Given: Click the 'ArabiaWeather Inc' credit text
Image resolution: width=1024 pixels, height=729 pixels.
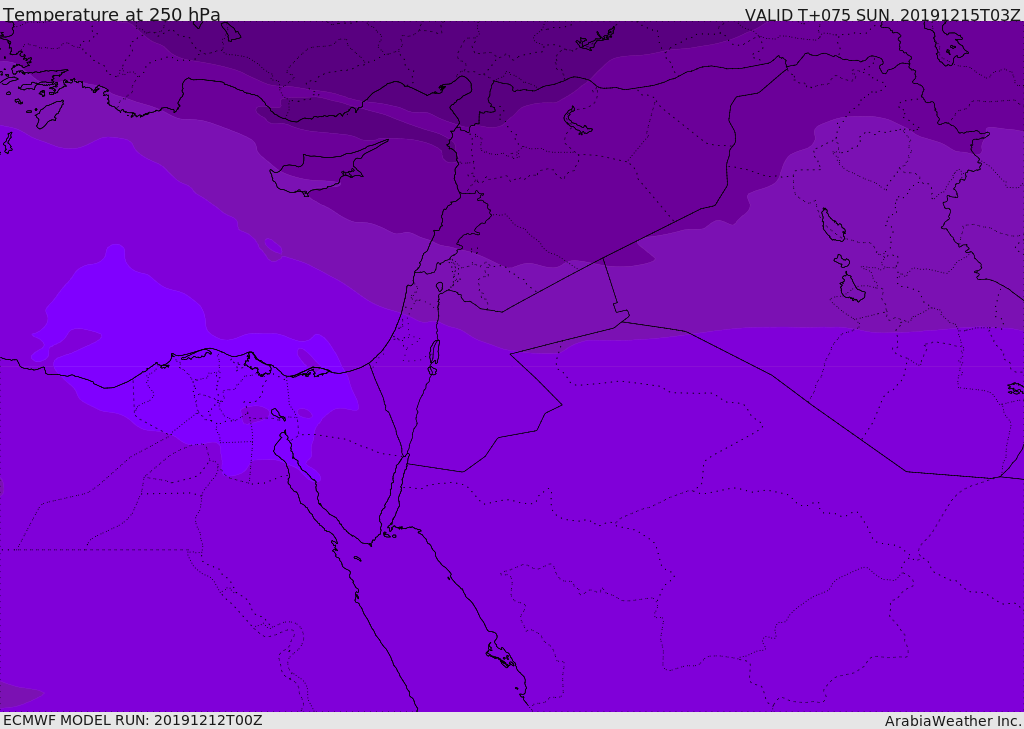Looking at the screenshot, I should [x=953, y=721].
